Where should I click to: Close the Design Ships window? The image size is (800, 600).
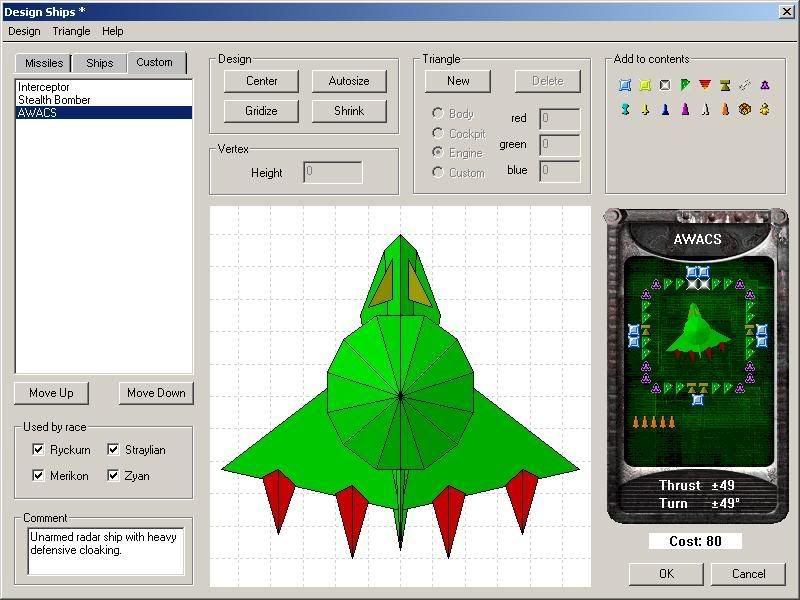click(786, 11)
